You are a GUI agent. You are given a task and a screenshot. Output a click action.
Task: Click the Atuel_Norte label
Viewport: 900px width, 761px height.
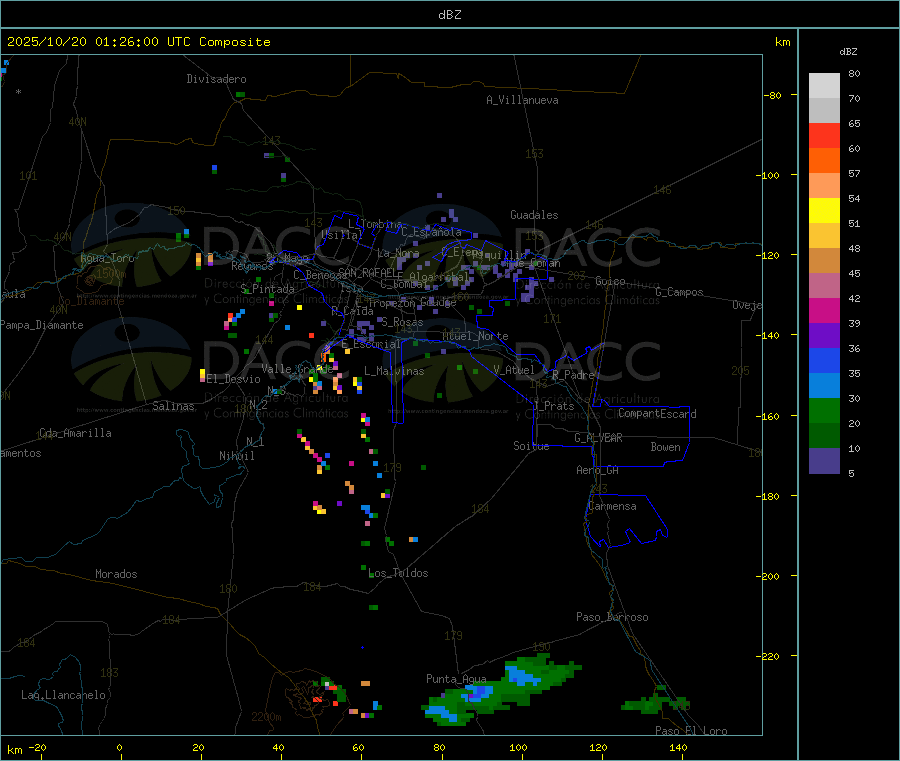tap(475, 336)
